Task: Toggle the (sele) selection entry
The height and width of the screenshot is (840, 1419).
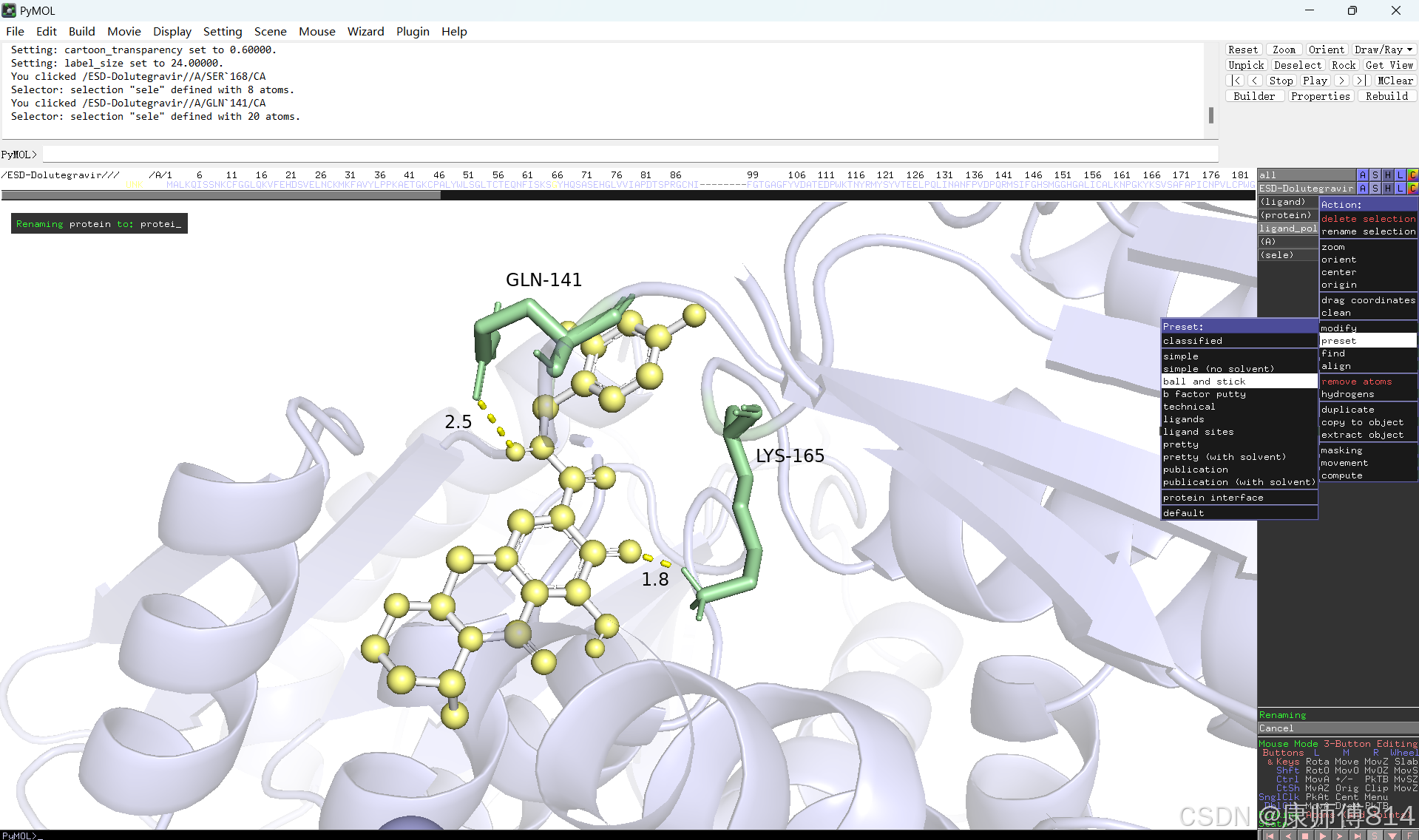Action: tap(1288, 255)
